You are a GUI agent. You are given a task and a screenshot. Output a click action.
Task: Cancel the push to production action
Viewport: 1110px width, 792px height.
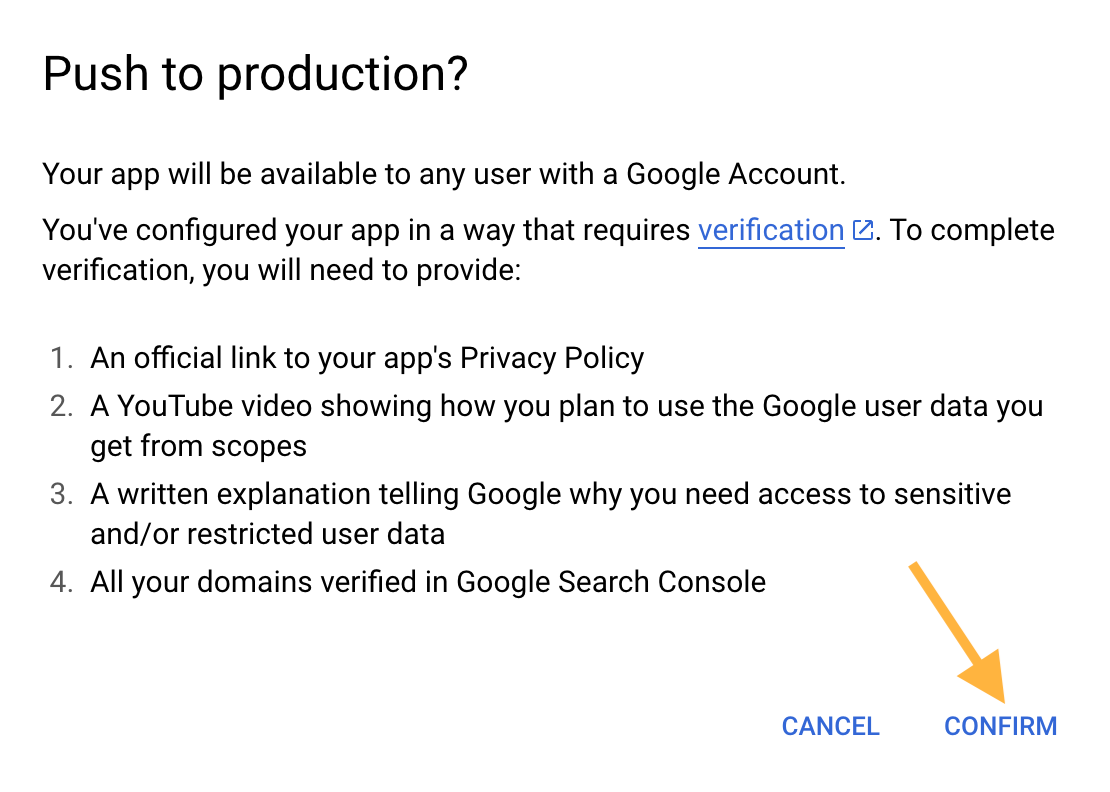tap(830, 726)
